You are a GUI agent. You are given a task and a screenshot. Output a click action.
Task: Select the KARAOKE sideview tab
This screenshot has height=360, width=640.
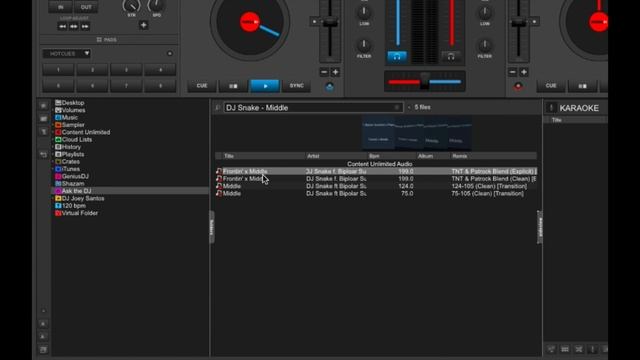579,108
